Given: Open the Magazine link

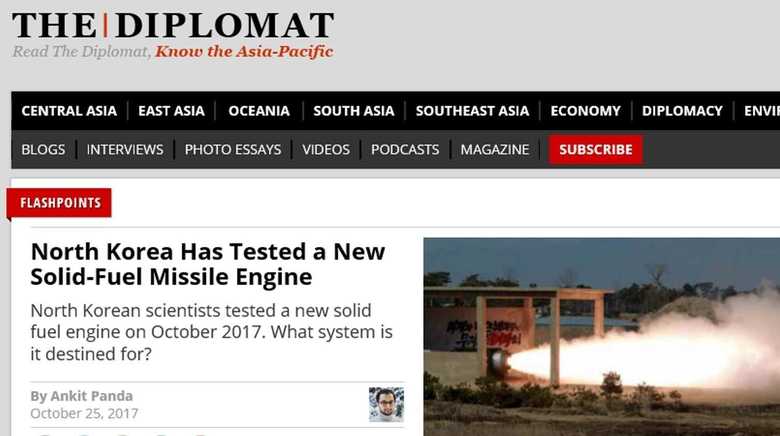Looking at the screenshot, I should tap(495, 149).
